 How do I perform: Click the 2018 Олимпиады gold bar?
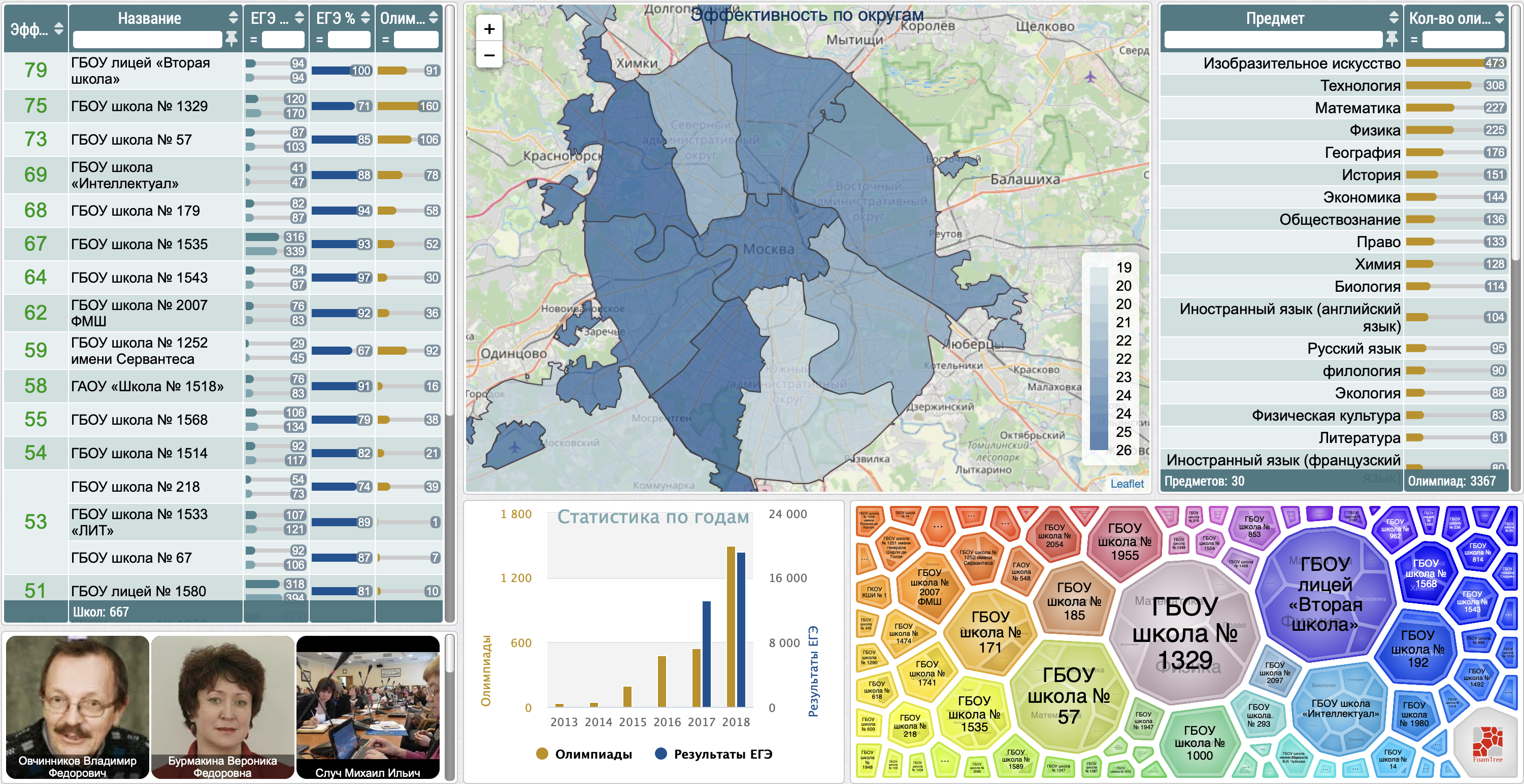[731, 626]
